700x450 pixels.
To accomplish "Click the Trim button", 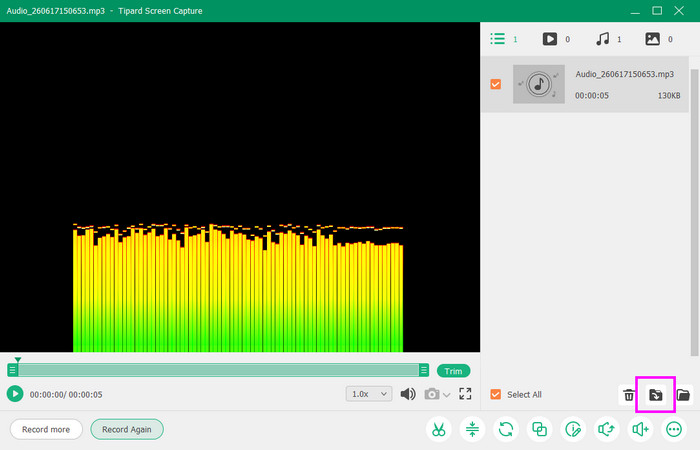I will coord(453,371).
